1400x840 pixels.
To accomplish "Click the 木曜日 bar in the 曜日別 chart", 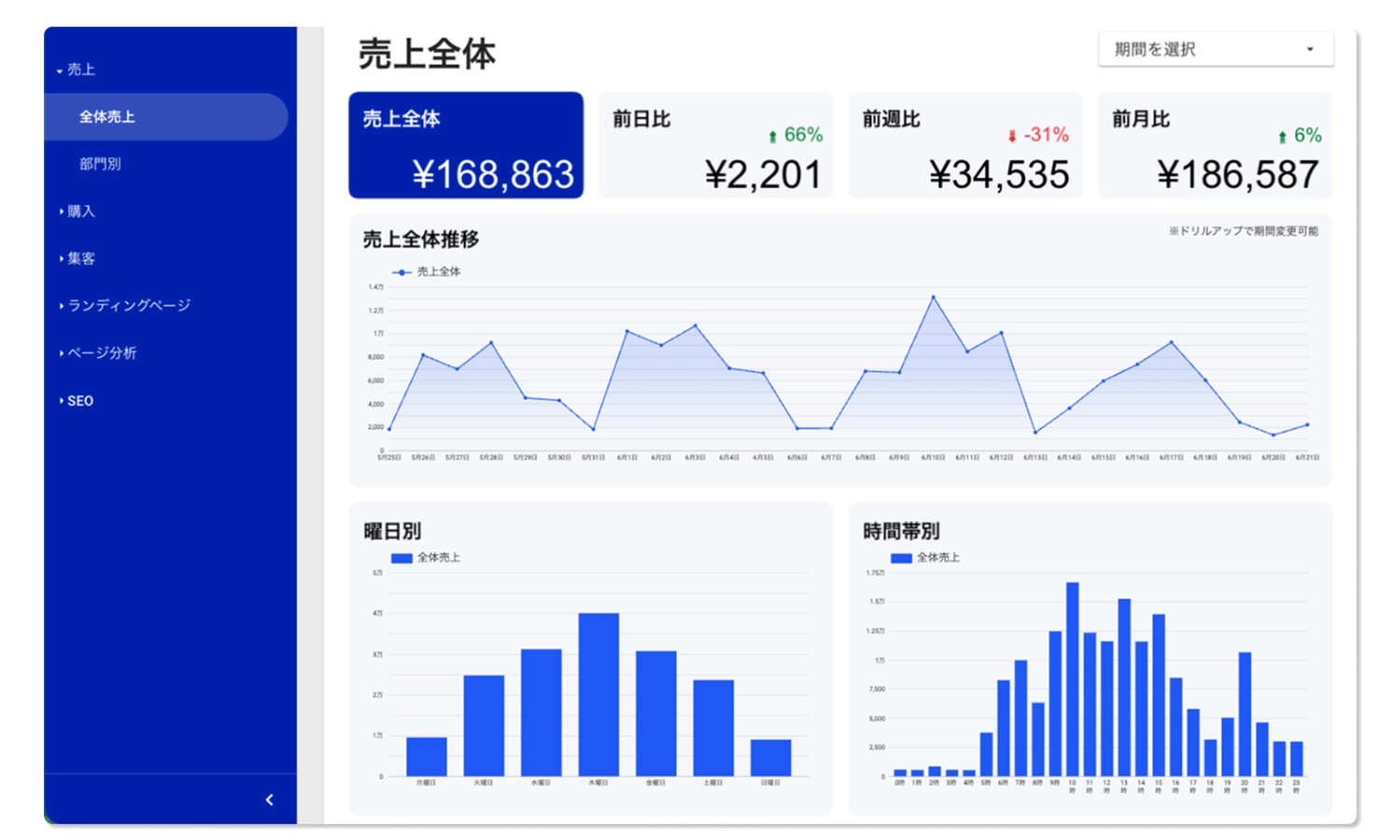I will click(598, 694).
